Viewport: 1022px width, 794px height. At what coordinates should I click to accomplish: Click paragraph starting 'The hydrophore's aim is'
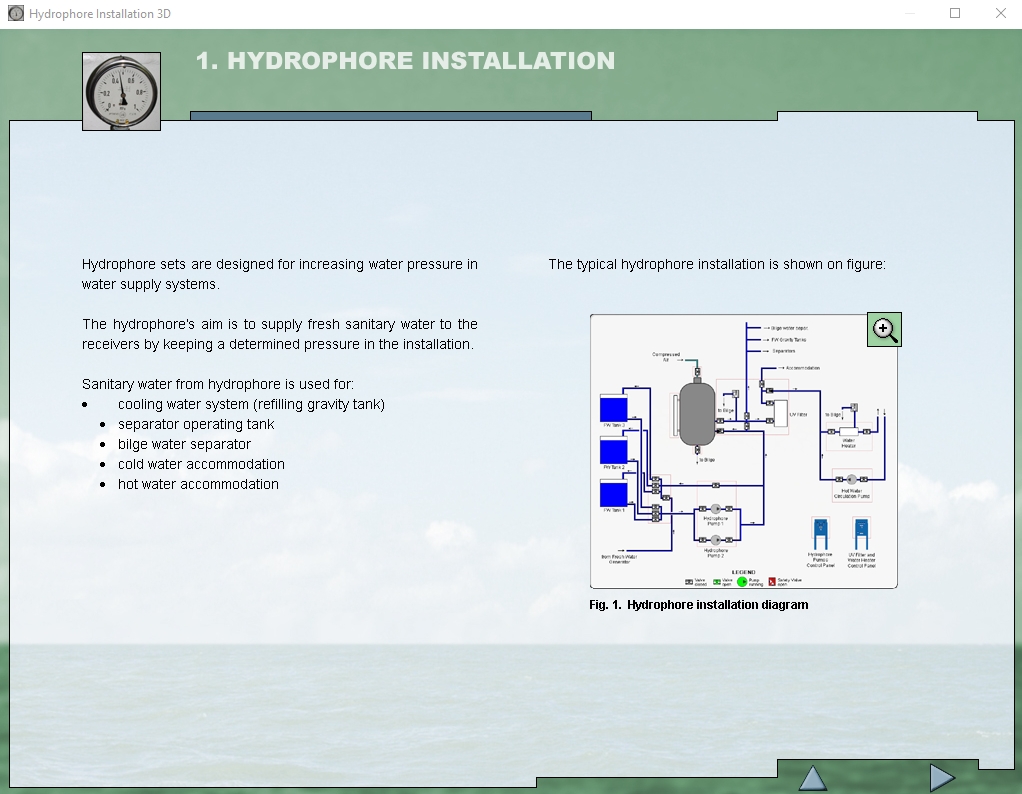point(280,334)
